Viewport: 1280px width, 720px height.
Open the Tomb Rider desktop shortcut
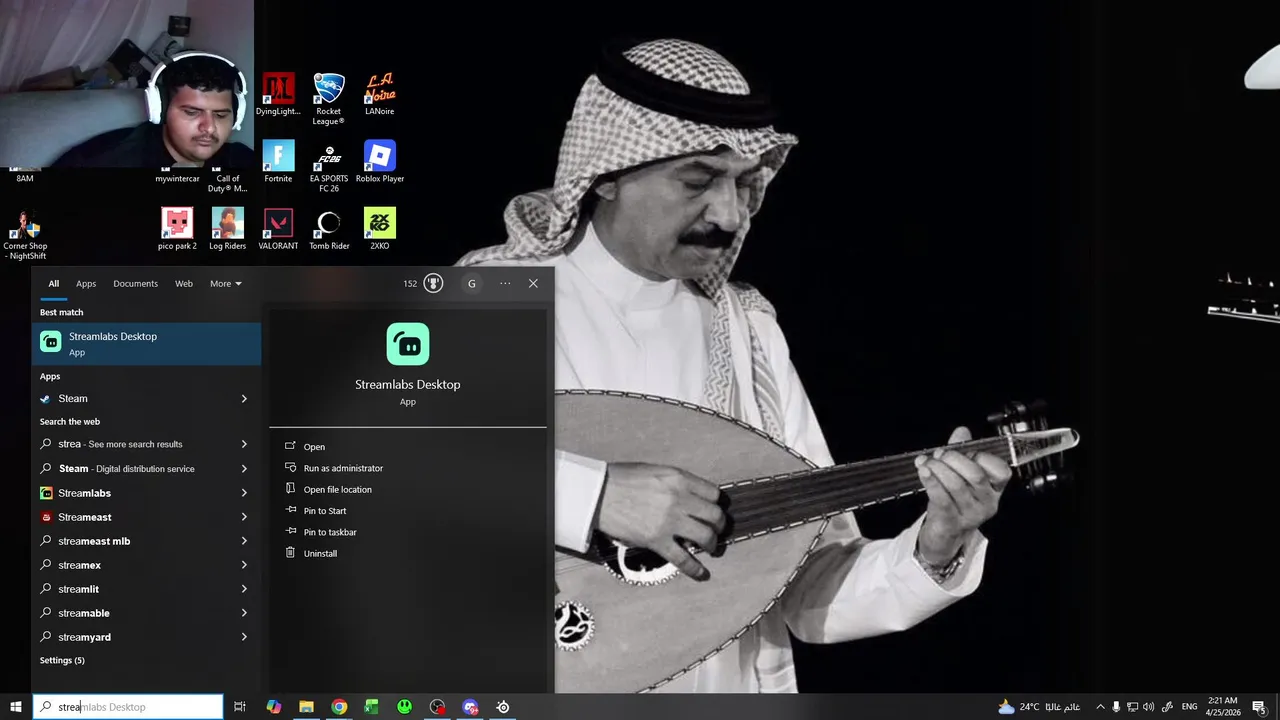point(329,229)
